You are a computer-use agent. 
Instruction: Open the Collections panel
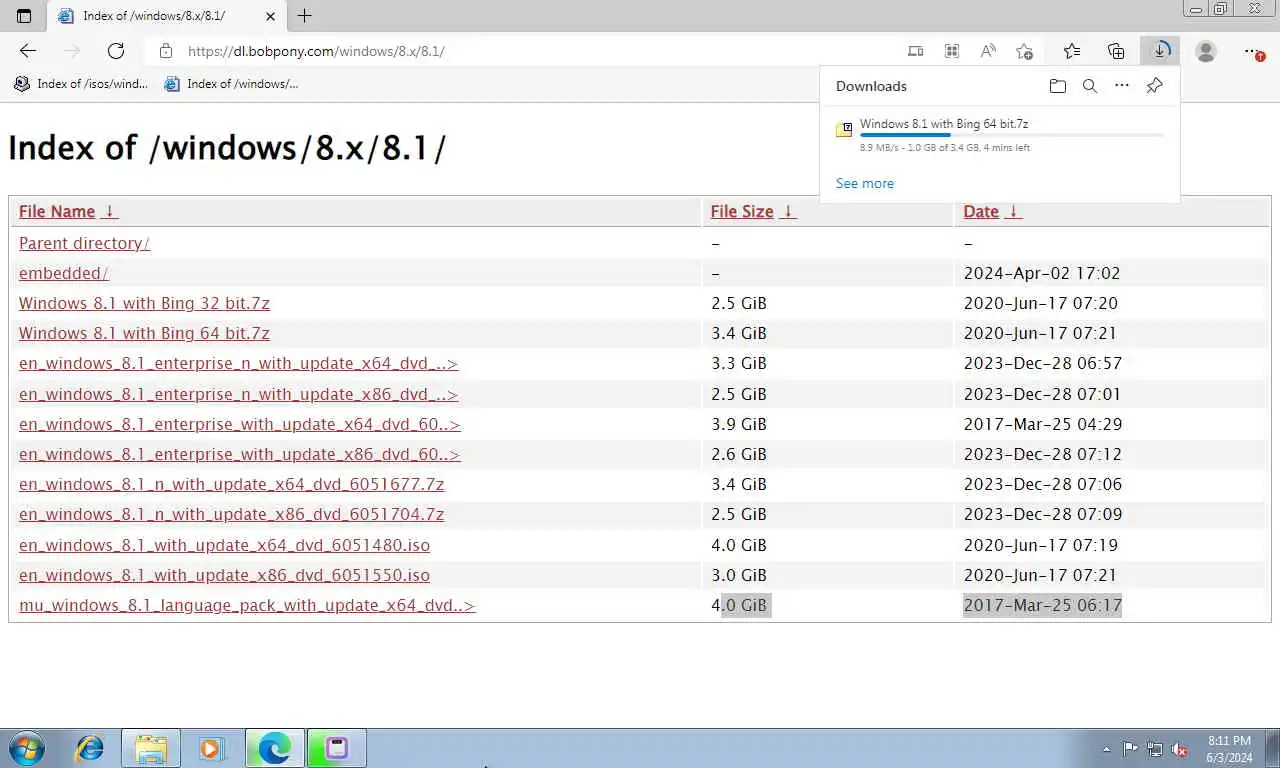point(1116,51)
